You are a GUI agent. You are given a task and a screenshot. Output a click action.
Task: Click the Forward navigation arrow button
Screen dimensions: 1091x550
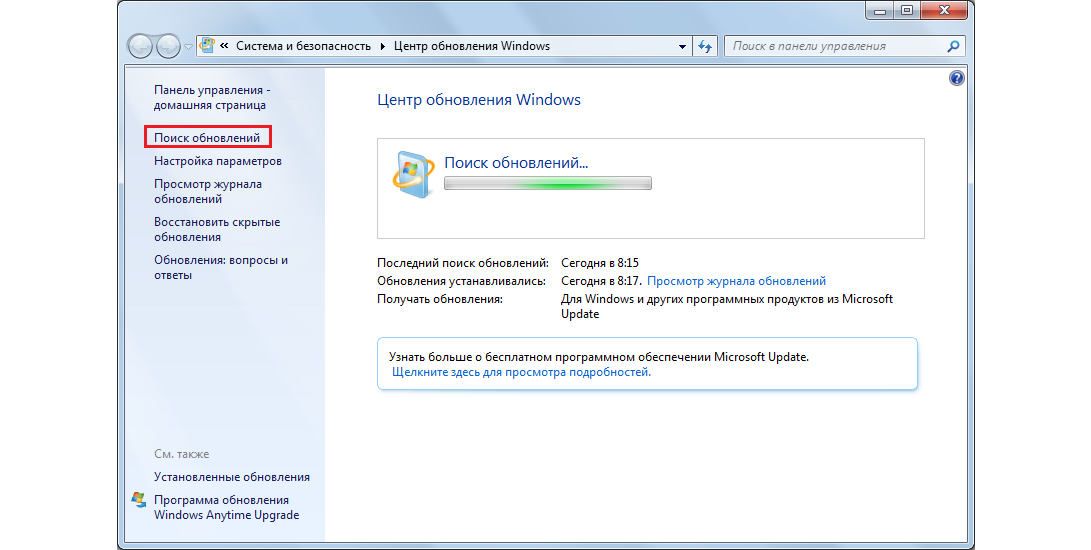[x=168, y=47]
